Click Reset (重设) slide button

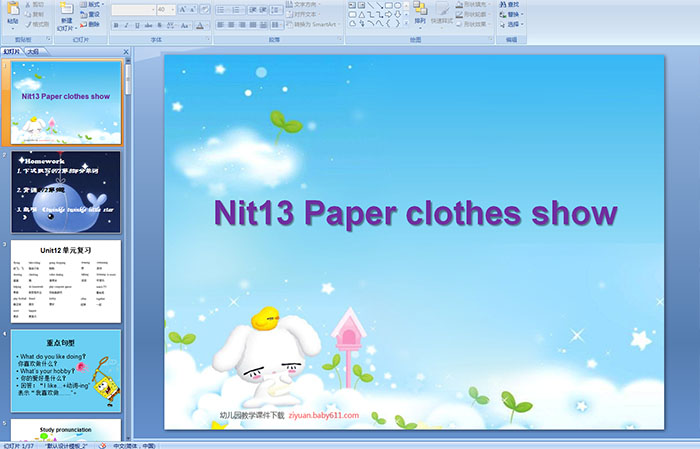pyautogui.click(x=90, y=14)
